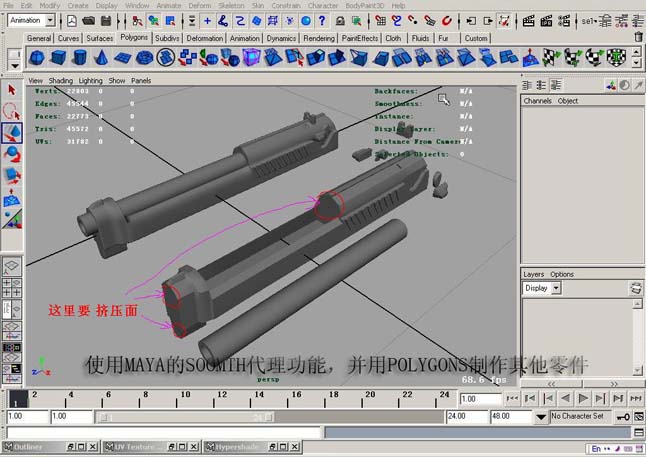Toggle the Channel Box display icon
Image resolution: width=646 pixels, height=457 pixels.
[x=556, y=85]
